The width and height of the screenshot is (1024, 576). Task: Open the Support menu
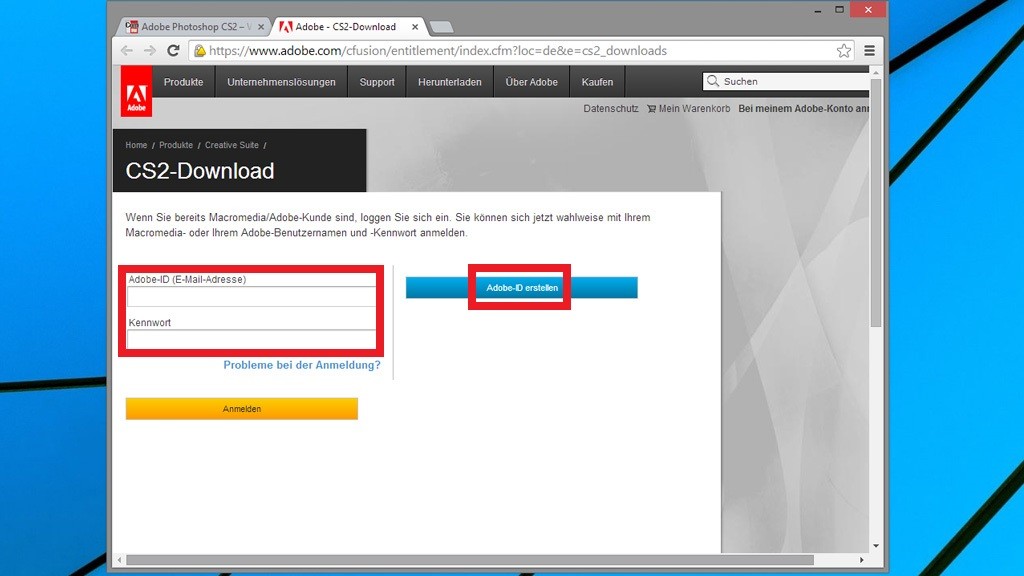click(377, 82)
